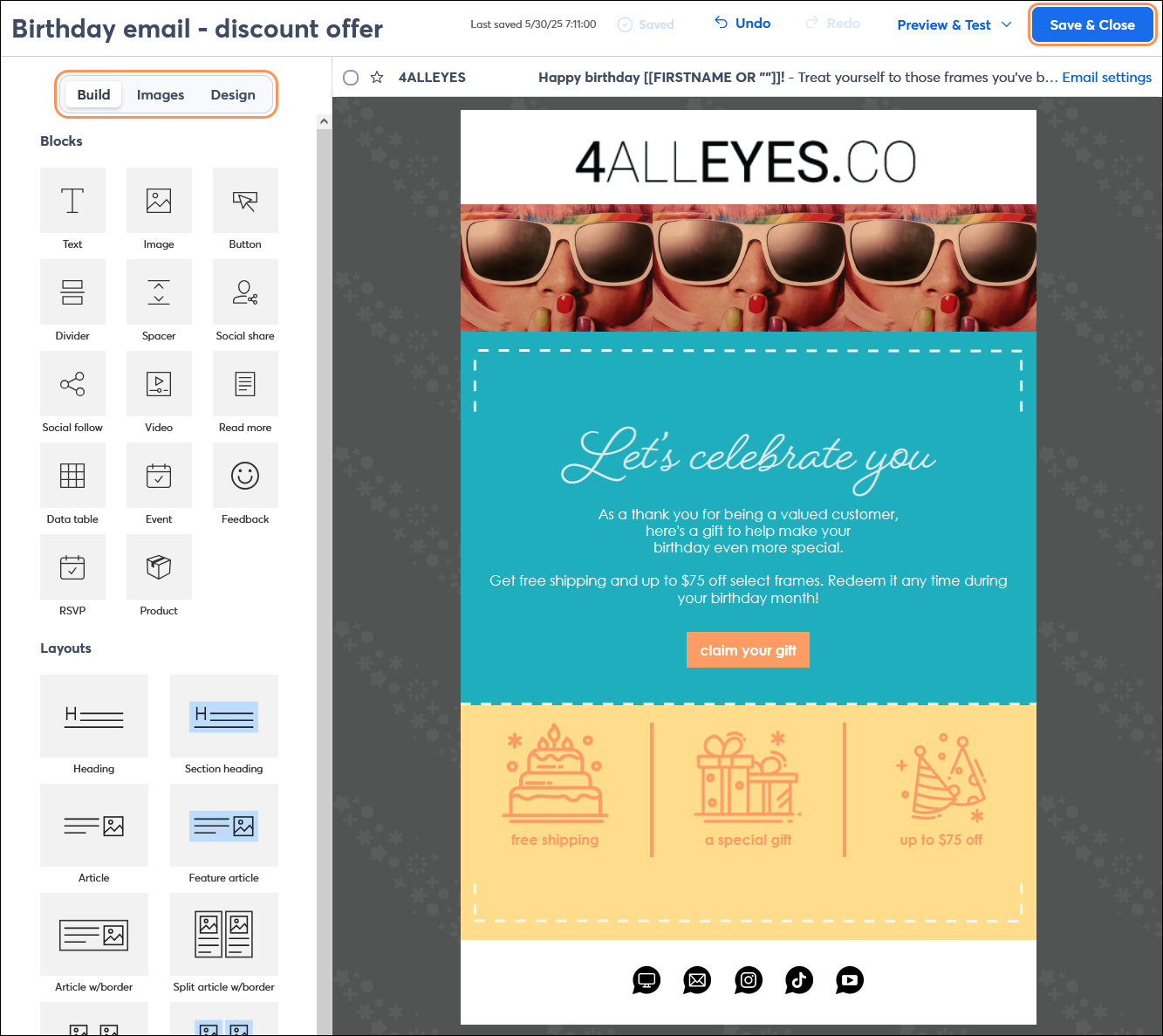This screenshot has height=1036, width=1163.
Task: Click the up to $75 off caption
Action: pyautogui.click(x=941, y=840)
